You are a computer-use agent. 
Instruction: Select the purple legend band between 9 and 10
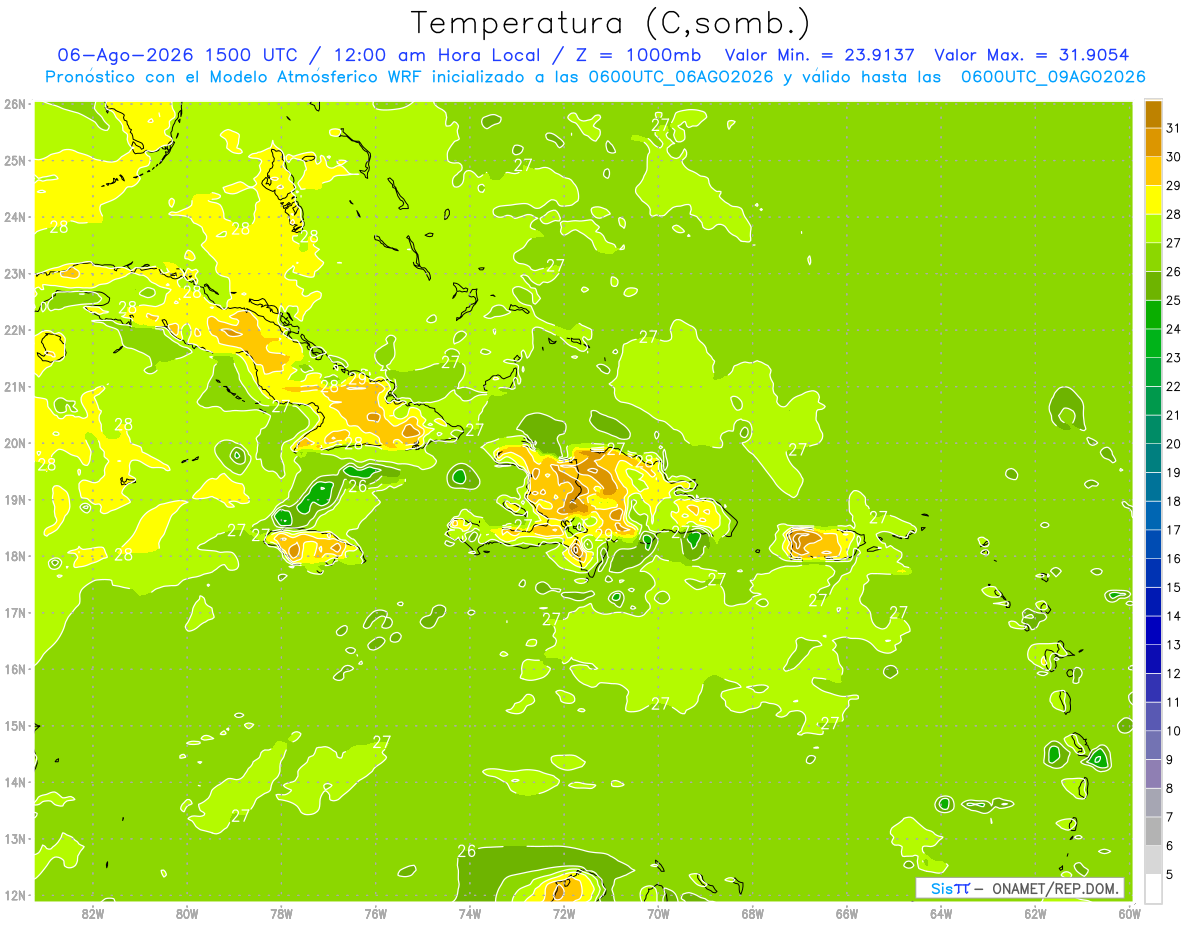click(1153, 745)
